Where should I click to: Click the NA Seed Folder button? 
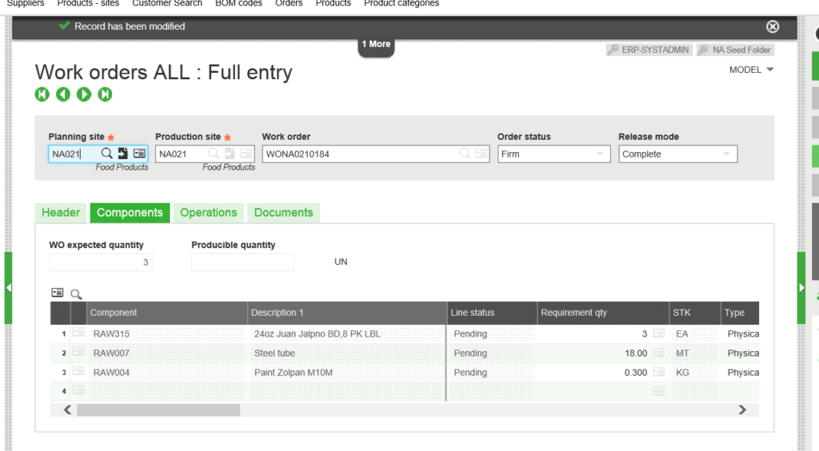click(x=735, y=50)
